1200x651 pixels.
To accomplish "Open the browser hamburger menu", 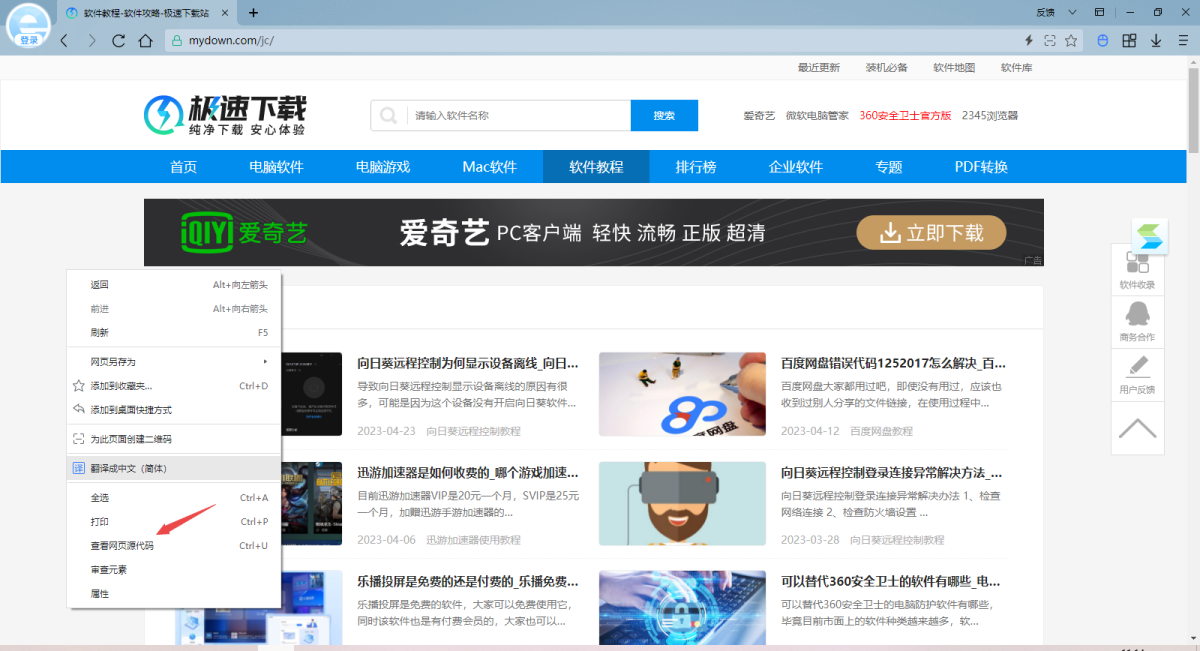I will (1183, 41).
